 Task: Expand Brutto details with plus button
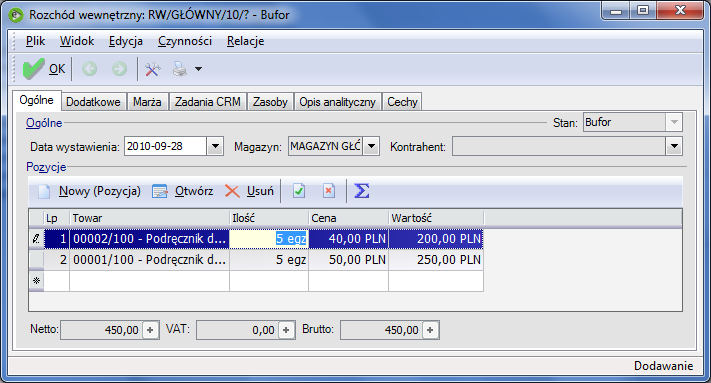(x=430, y=330)
